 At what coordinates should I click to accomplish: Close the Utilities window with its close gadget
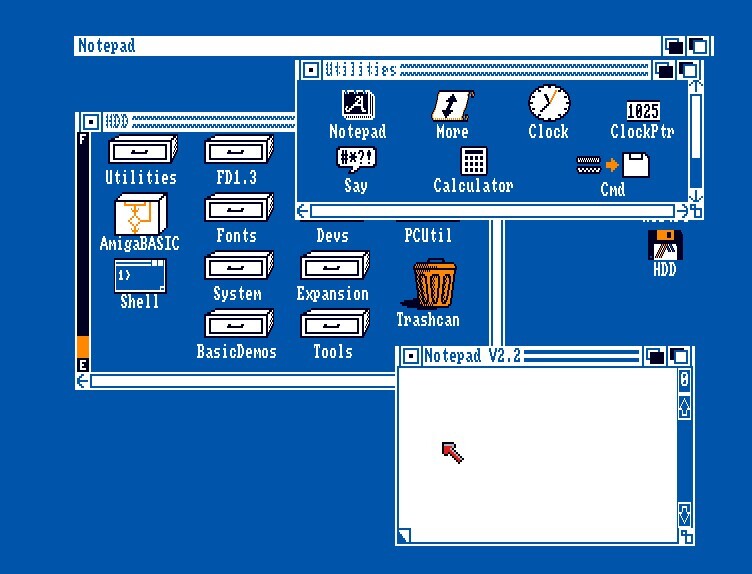click(311, 70)
